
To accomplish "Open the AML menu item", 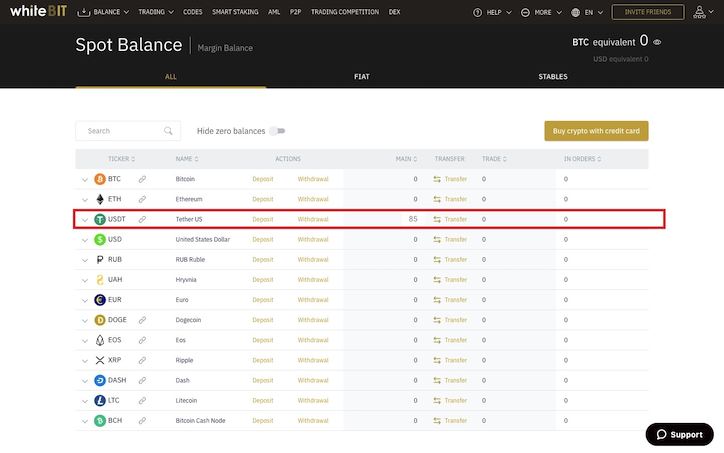I will tap(274, 12).
